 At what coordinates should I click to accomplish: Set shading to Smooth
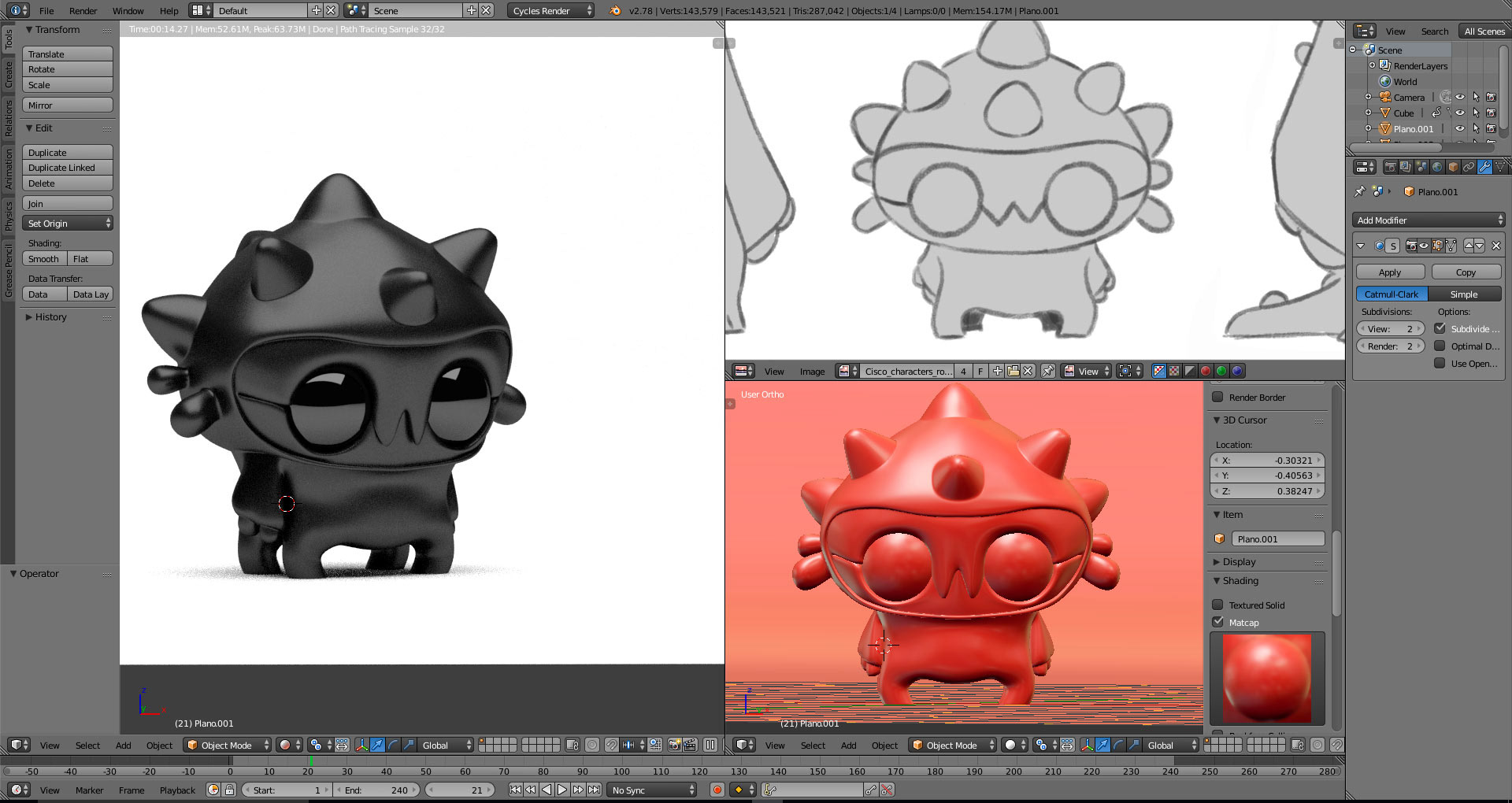(44, 259)
